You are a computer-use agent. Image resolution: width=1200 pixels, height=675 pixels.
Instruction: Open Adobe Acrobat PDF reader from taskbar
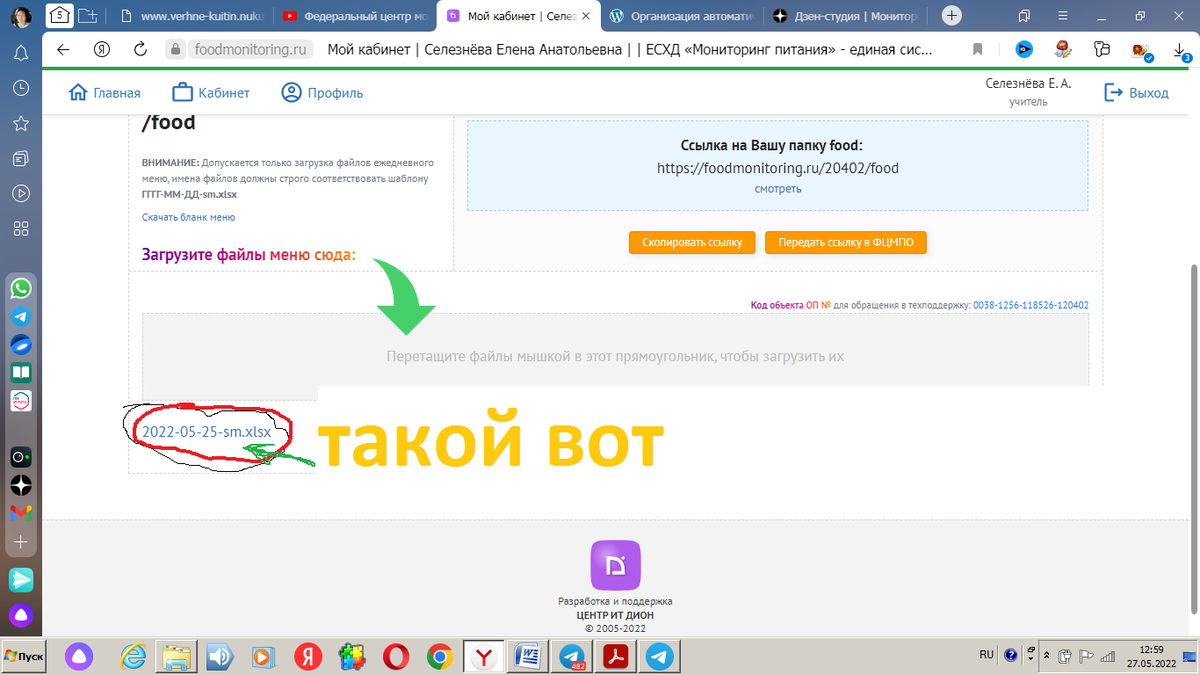point(615,656)
